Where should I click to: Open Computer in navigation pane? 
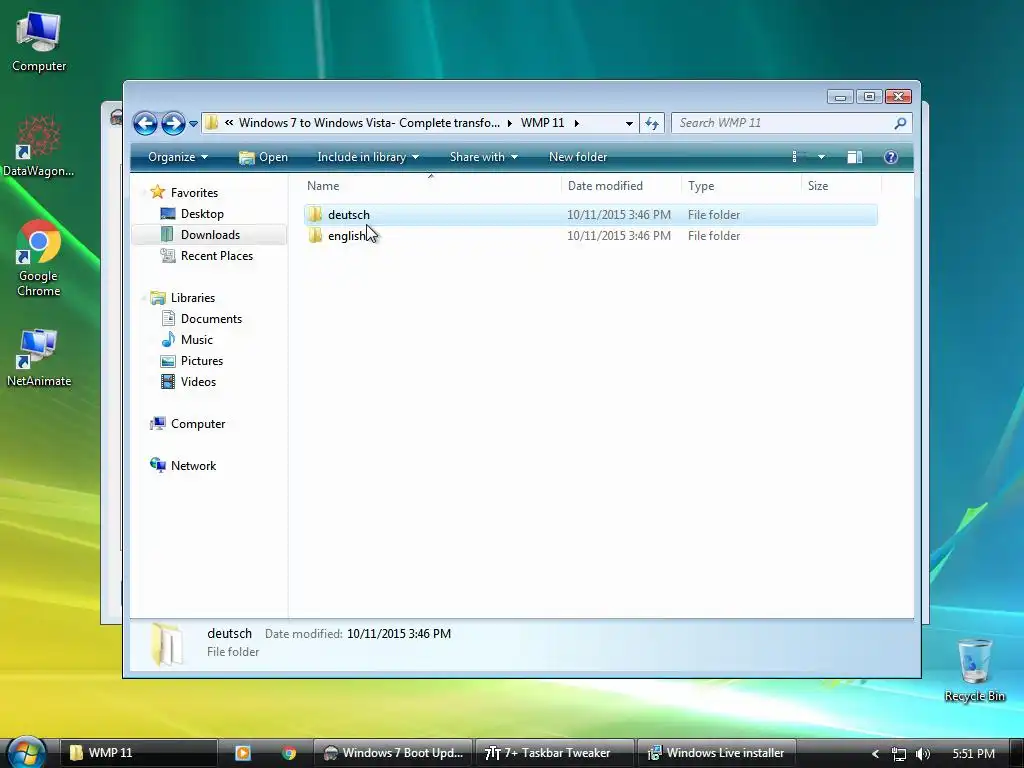click(x=197, y=424)
